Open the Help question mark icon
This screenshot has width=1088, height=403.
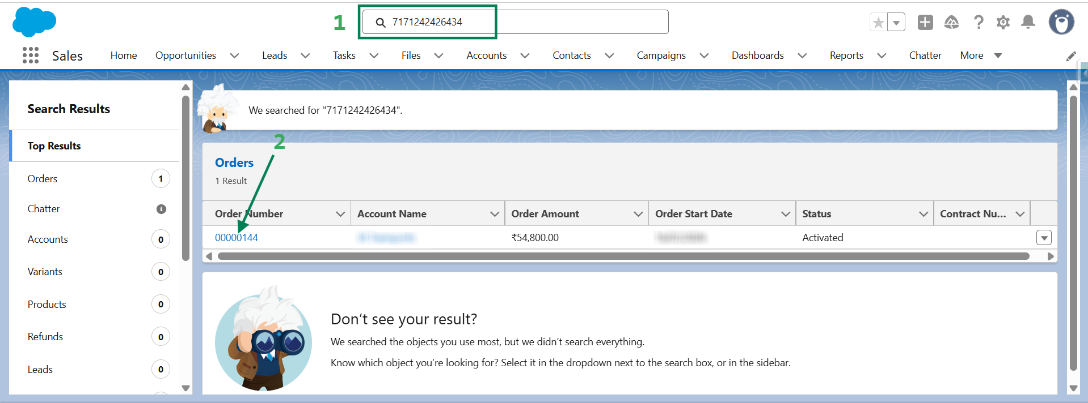point(978,22)
